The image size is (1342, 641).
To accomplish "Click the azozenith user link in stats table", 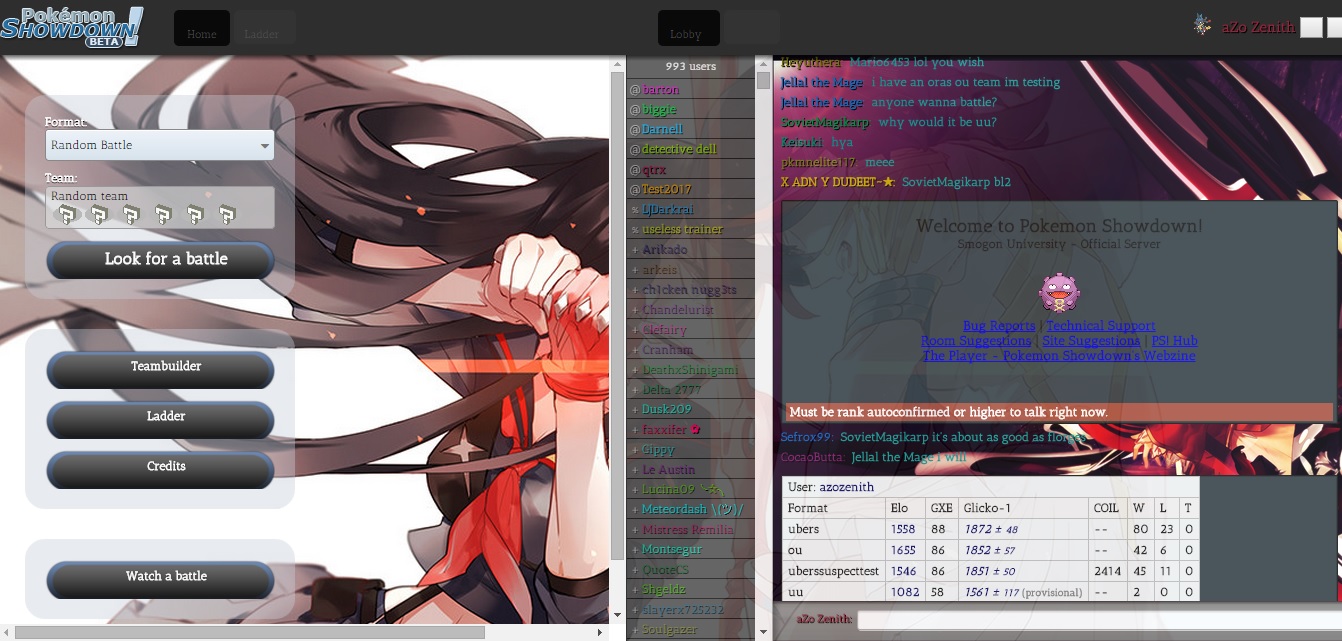I will 846,487.
